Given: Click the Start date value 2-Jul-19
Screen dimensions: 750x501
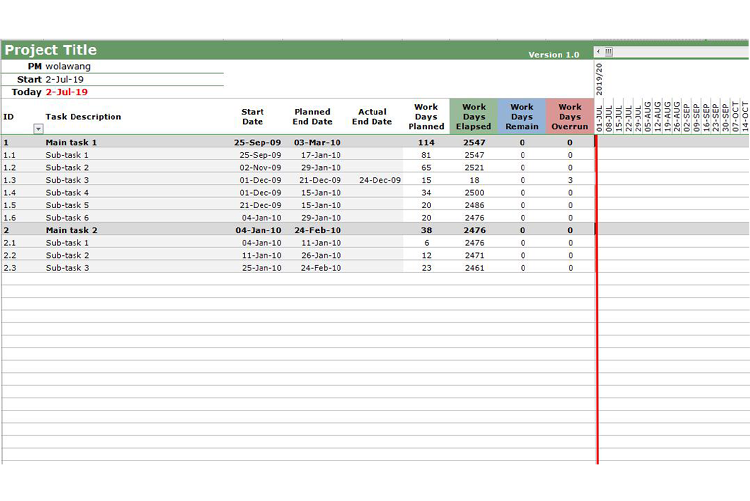Looking at the screenshot, I should pos(65,79).
